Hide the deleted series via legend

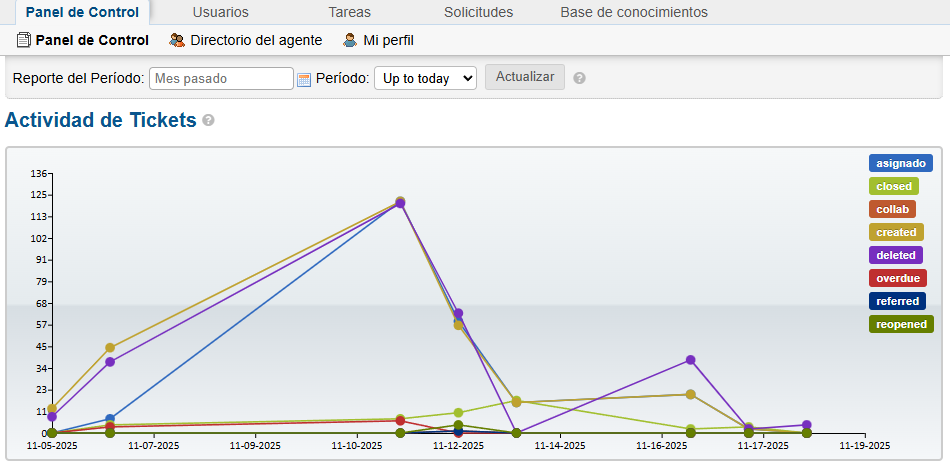pyautogui.click(x=895, y=255)
